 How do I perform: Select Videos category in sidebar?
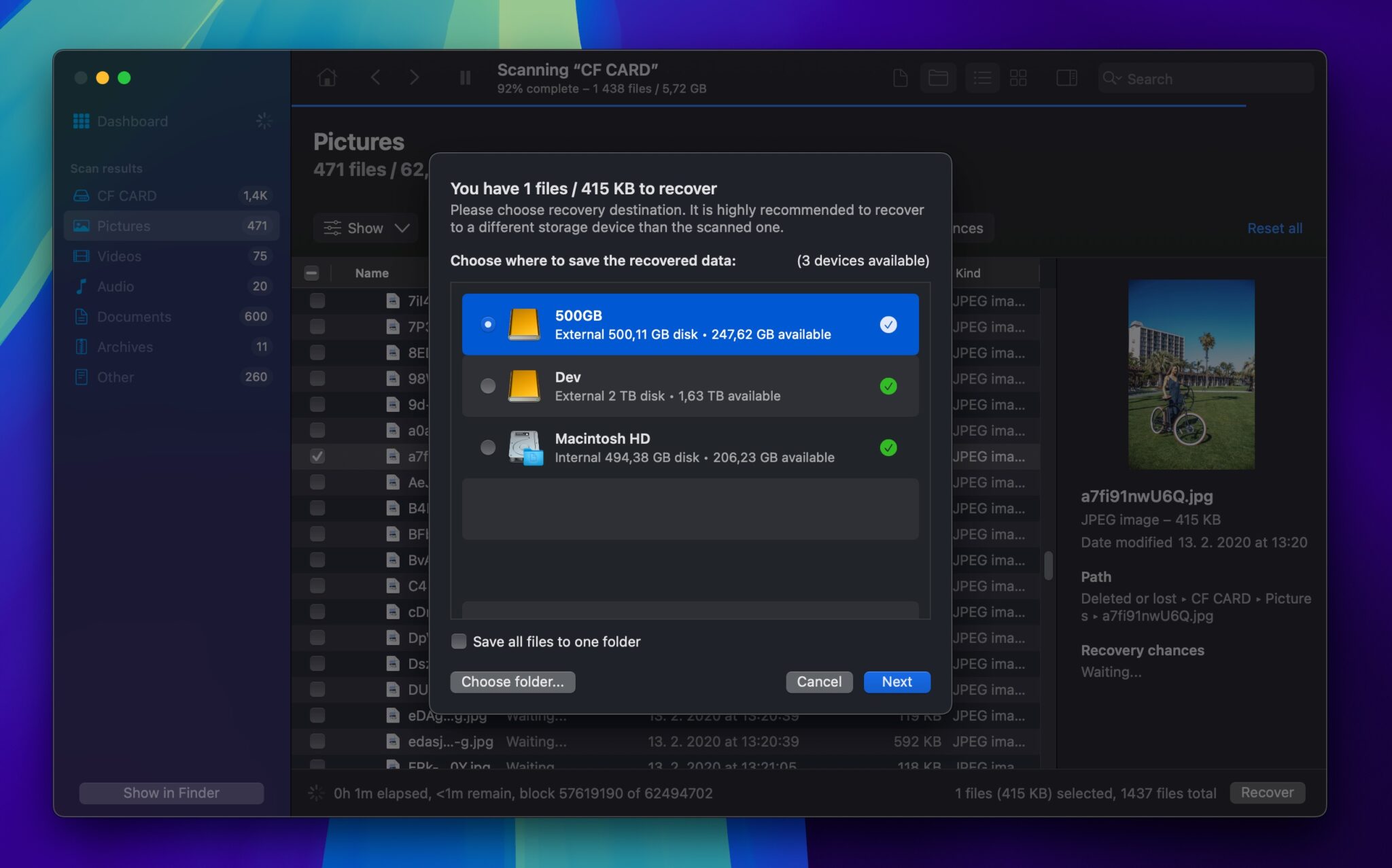coord(171,256)
